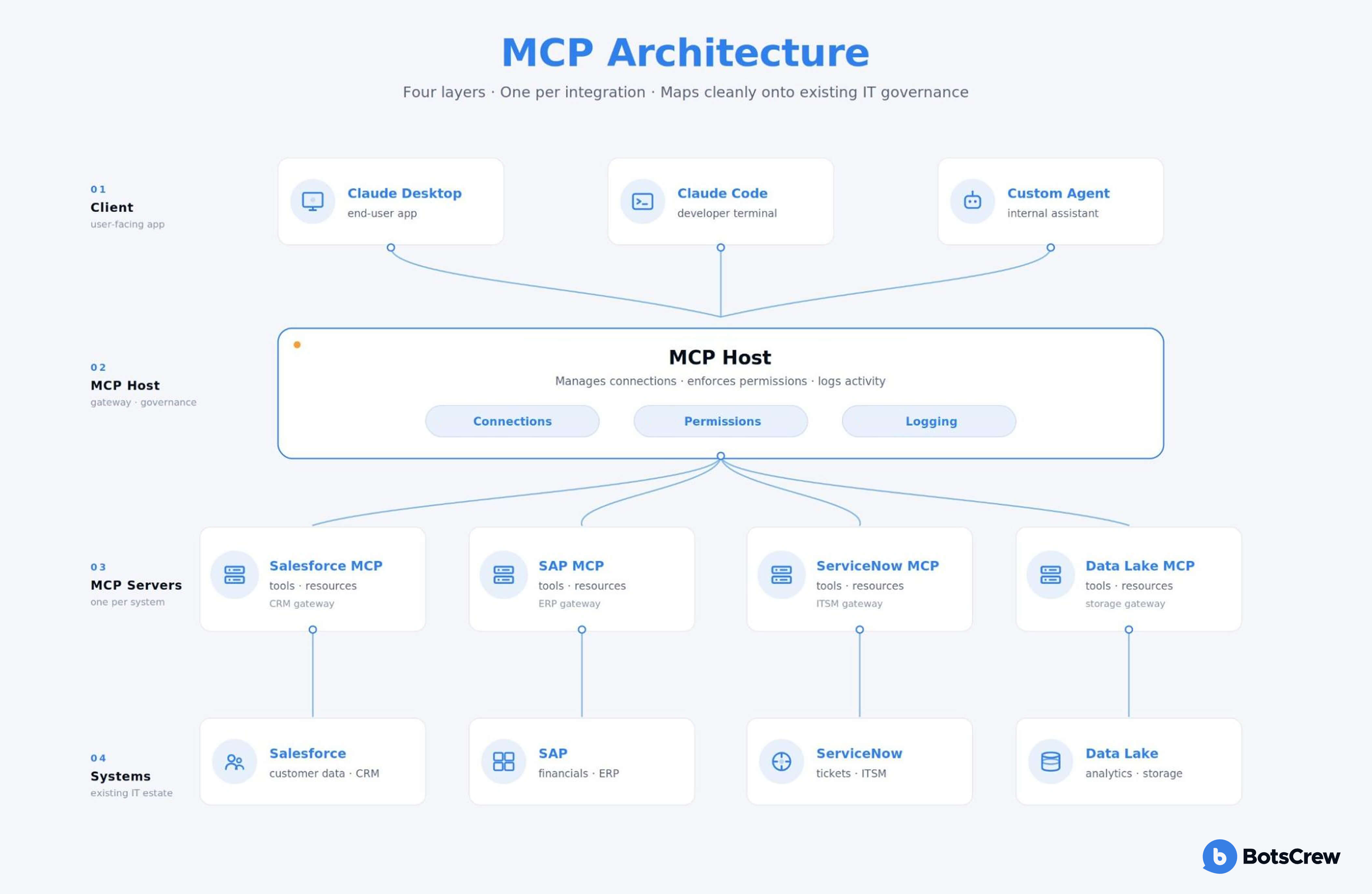The image size is (1372, 894).
Task: Click 'ITSM gateway' text
Action: click(849, 603)
